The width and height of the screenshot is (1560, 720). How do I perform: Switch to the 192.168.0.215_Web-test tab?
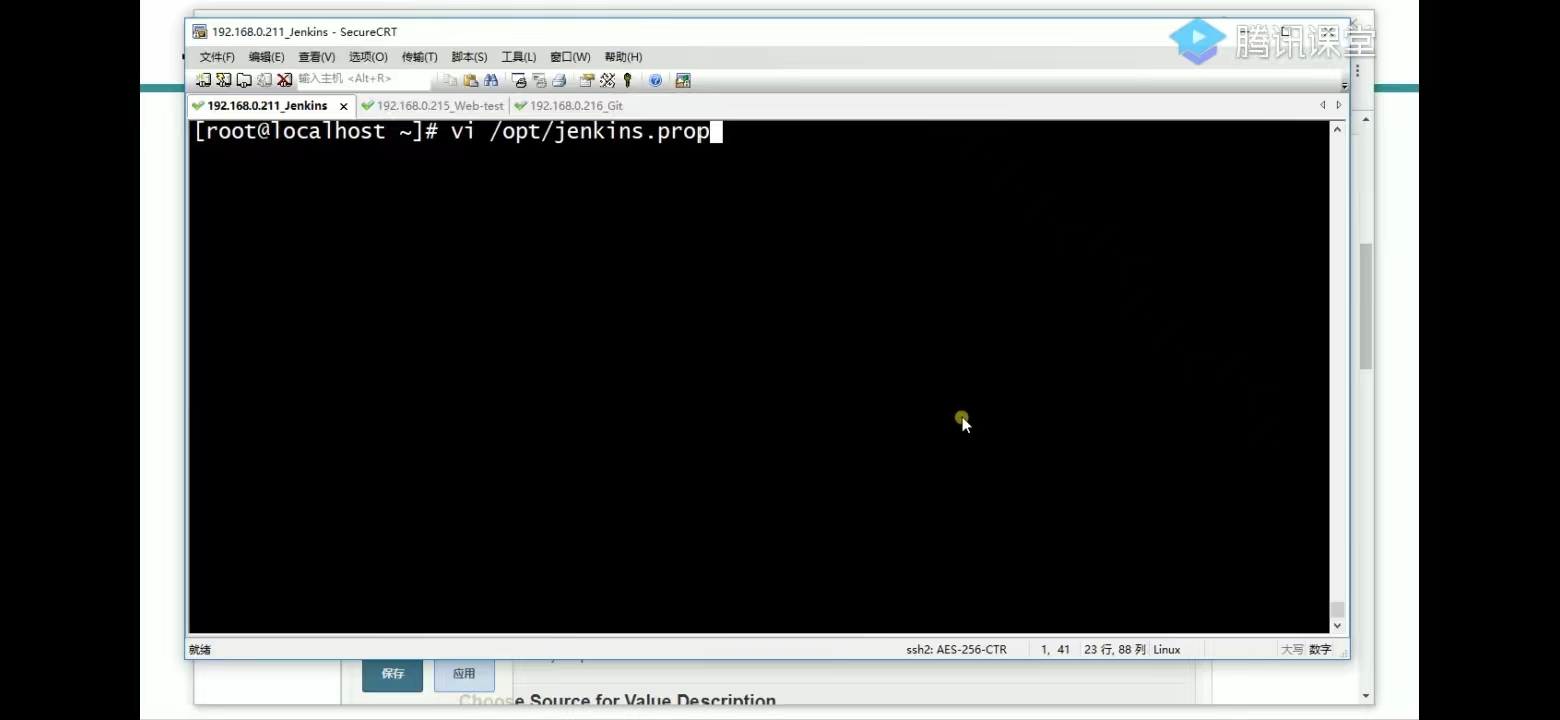click(x=432, y=106)
